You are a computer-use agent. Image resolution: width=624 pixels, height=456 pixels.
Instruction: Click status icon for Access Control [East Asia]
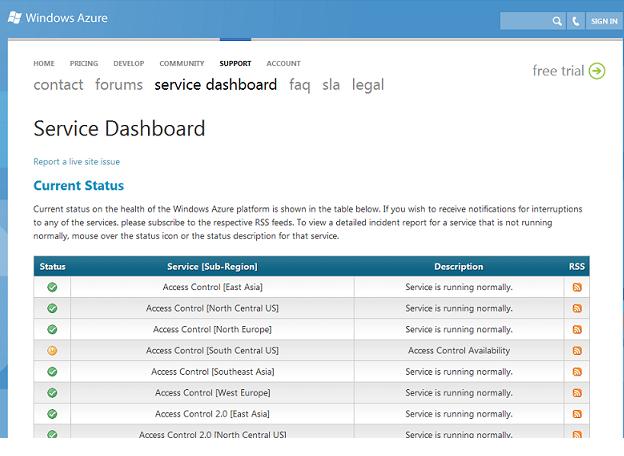tap(52, 287)
